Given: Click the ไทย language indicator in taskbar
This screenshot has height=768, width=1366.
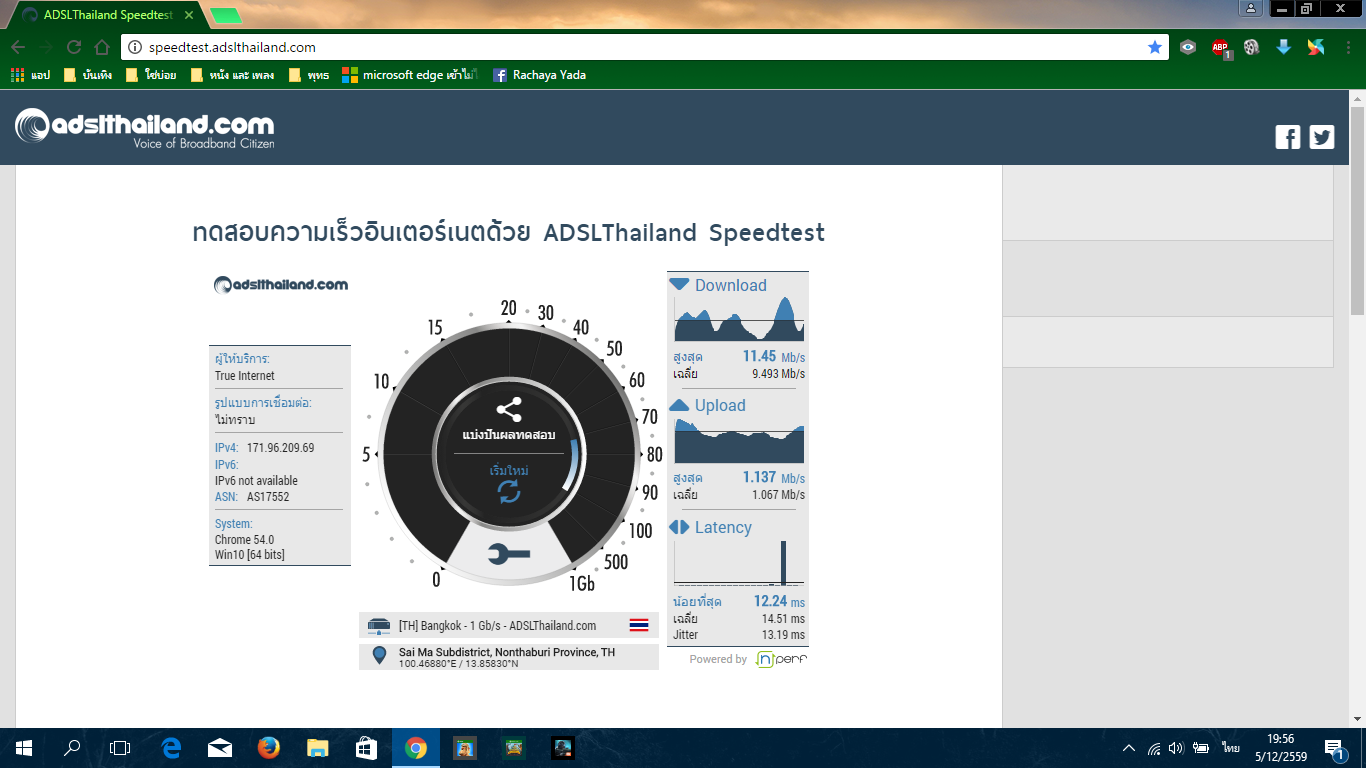Looking at the screenshot, I should 1231,748.
